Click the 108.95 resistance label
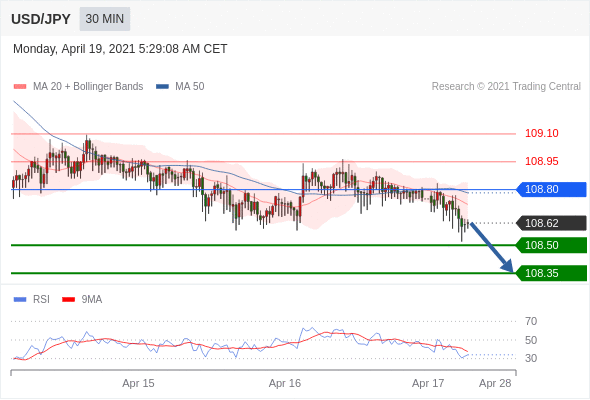This screenshot has width=590, height=400. point(542,161)
